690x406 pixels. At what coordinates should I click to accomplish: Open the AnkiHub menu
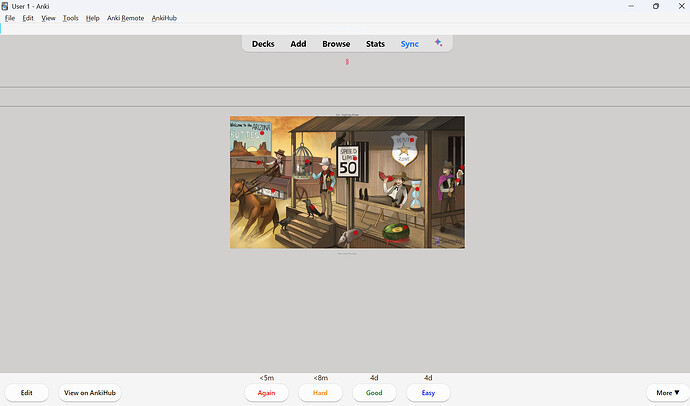click(164, 18)
